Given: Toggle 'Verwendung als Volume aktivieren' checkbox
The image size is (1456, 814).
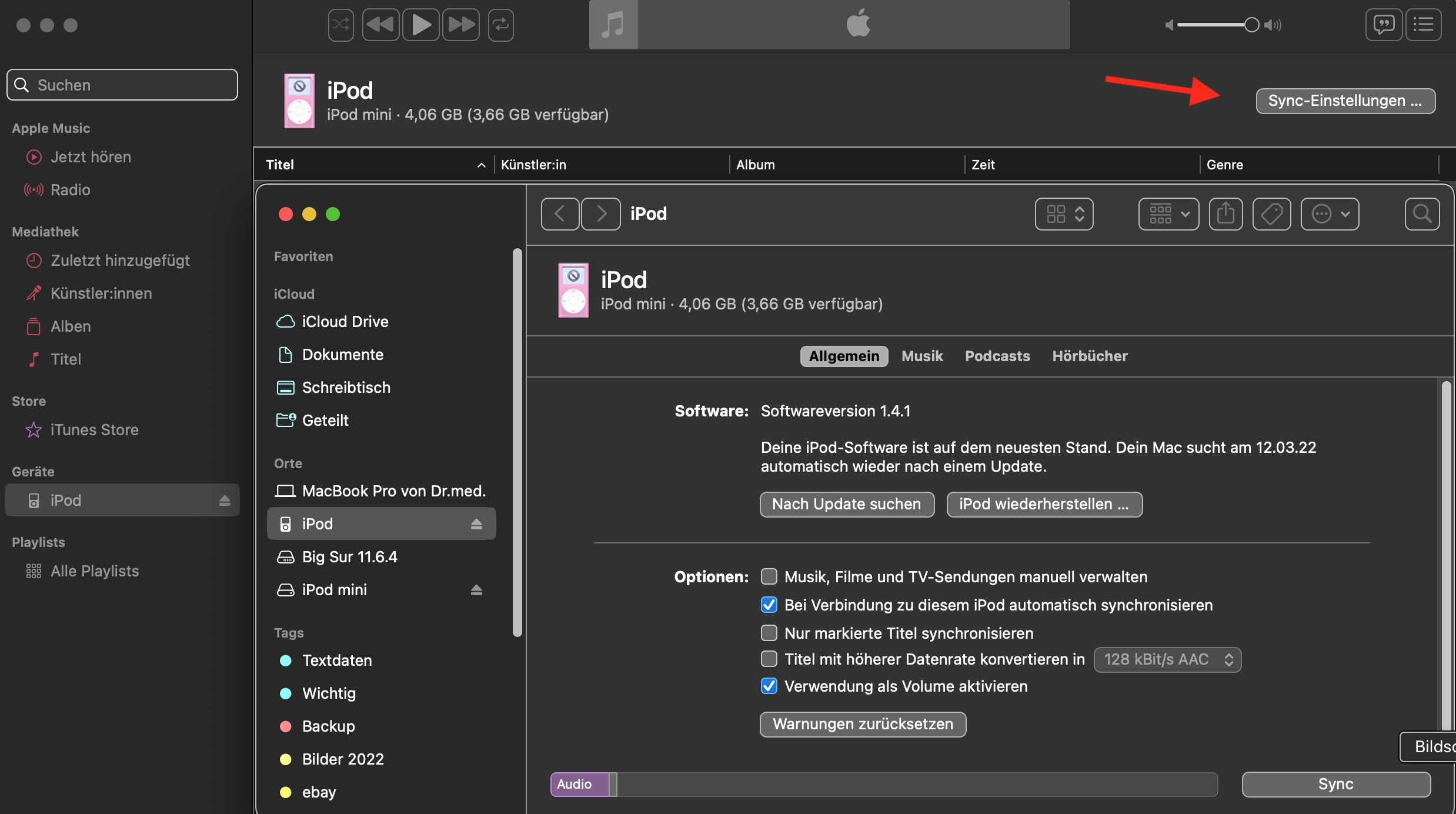Looking at the screenshot, I should click(x=769, y=686).
